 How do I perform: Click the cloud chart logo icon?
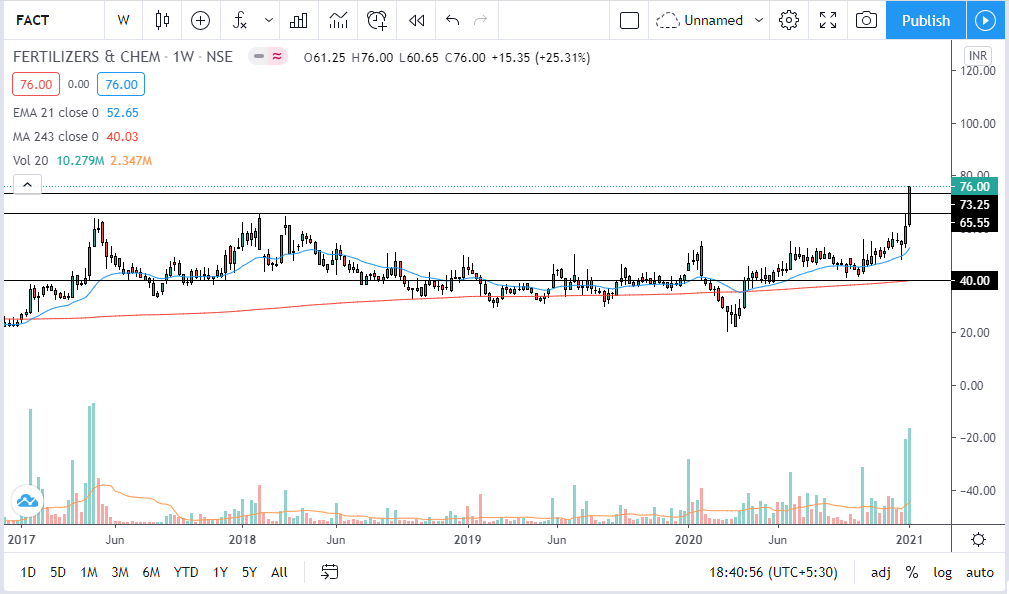[27, 501]
